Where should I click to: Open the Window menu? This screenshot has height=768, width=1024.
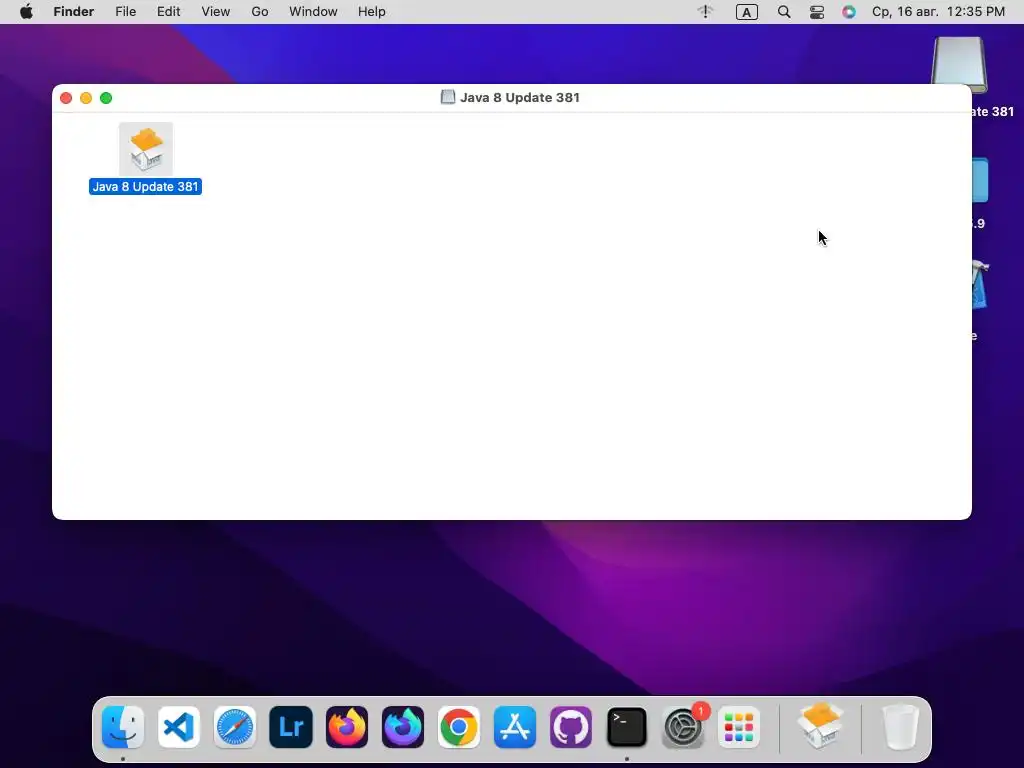pos(313,12)
